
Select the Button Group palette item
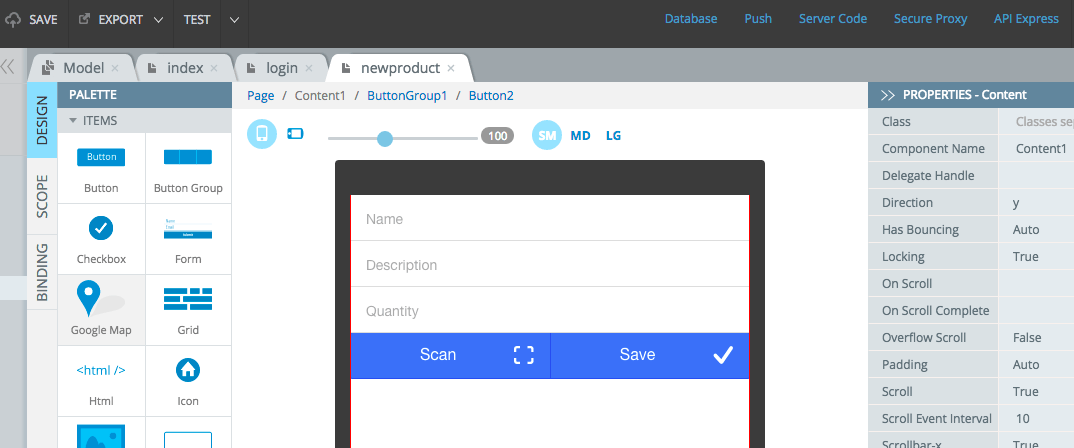pyautogui.click(x=188, y=168)
